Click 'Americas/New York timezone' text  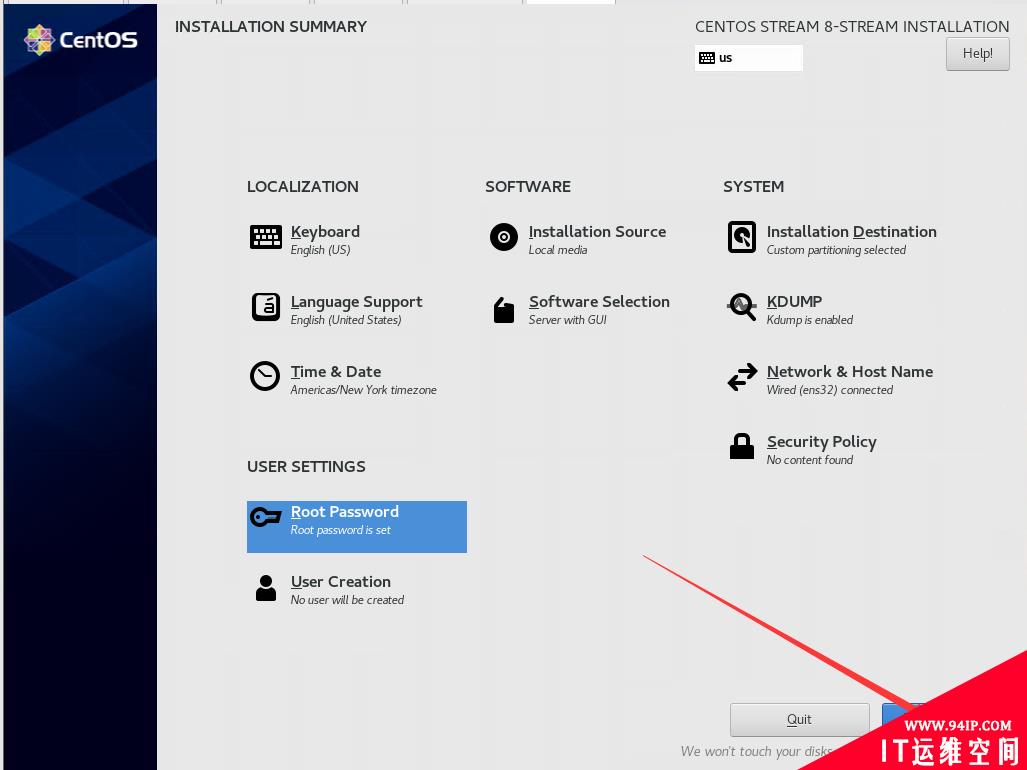tap(364, 390)
